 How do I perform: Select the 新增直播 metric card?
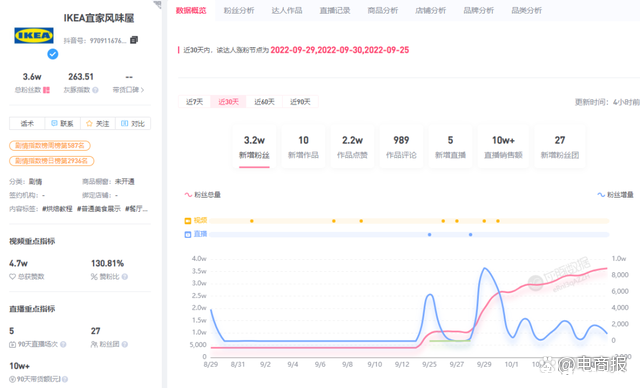450,147
